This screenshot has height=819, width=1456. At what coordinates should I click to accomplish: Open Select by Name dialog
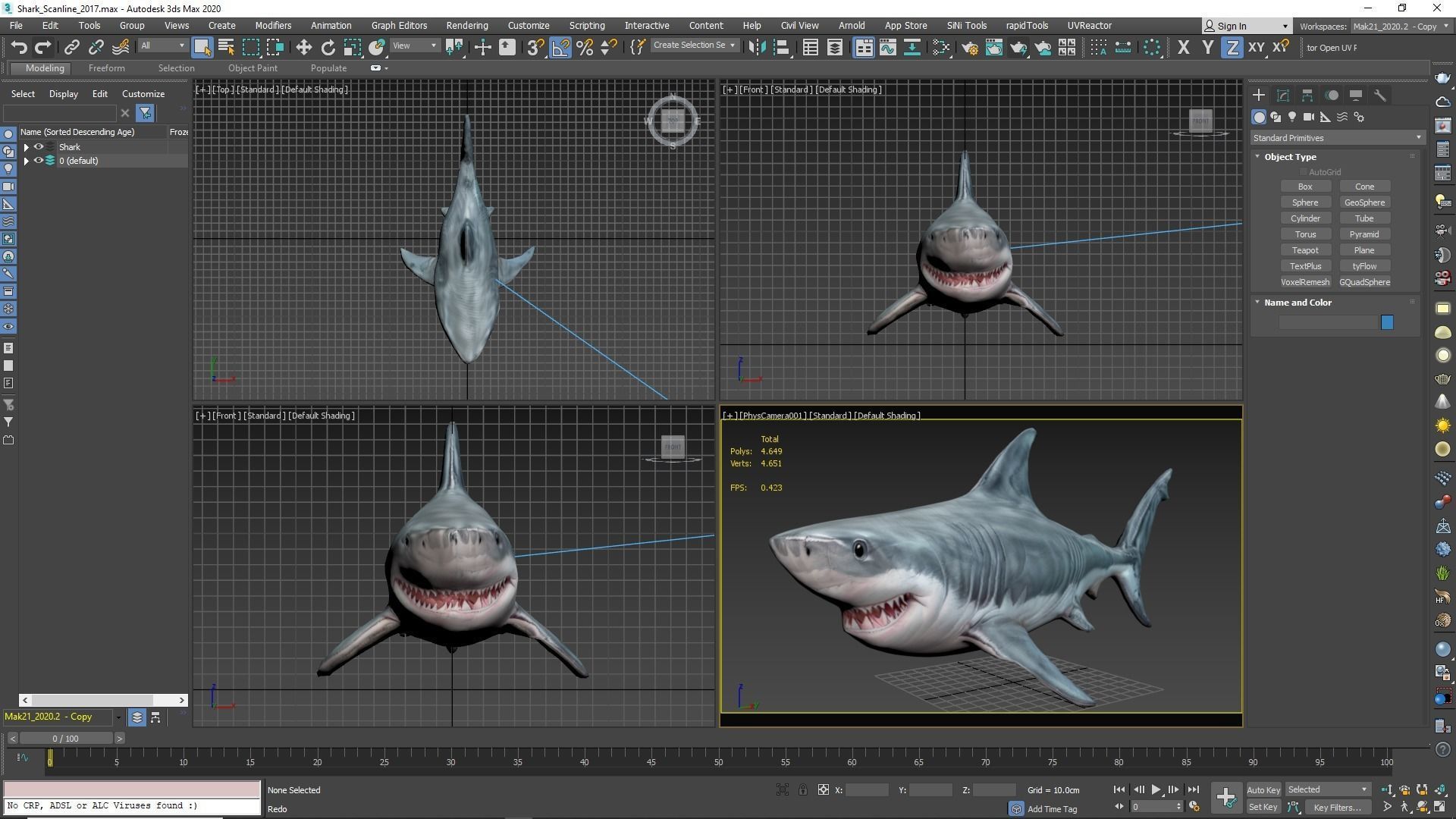click(x=226, y=48)
